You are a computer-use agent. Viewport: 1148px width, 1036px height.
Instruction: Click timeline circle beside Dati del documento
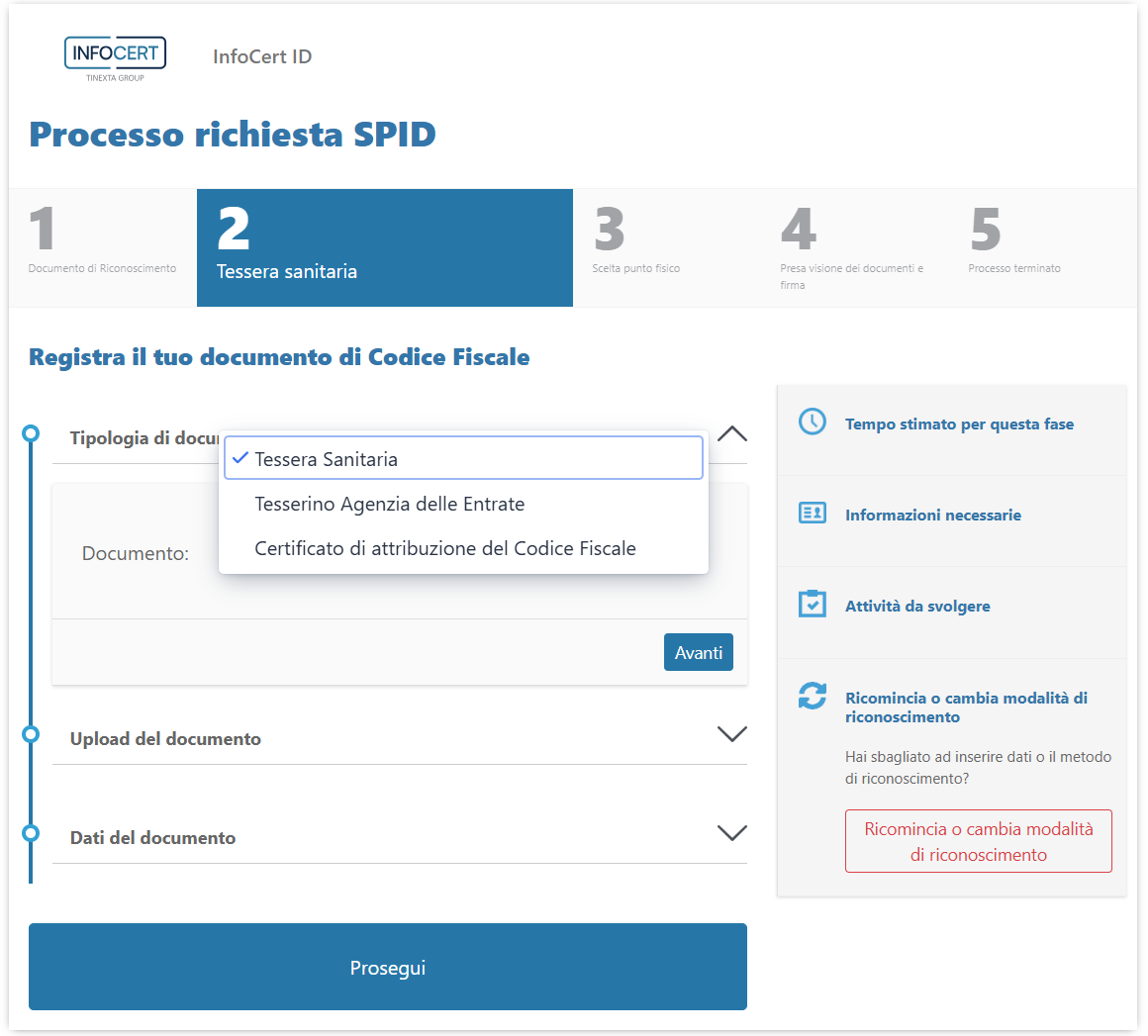(31, 833)
